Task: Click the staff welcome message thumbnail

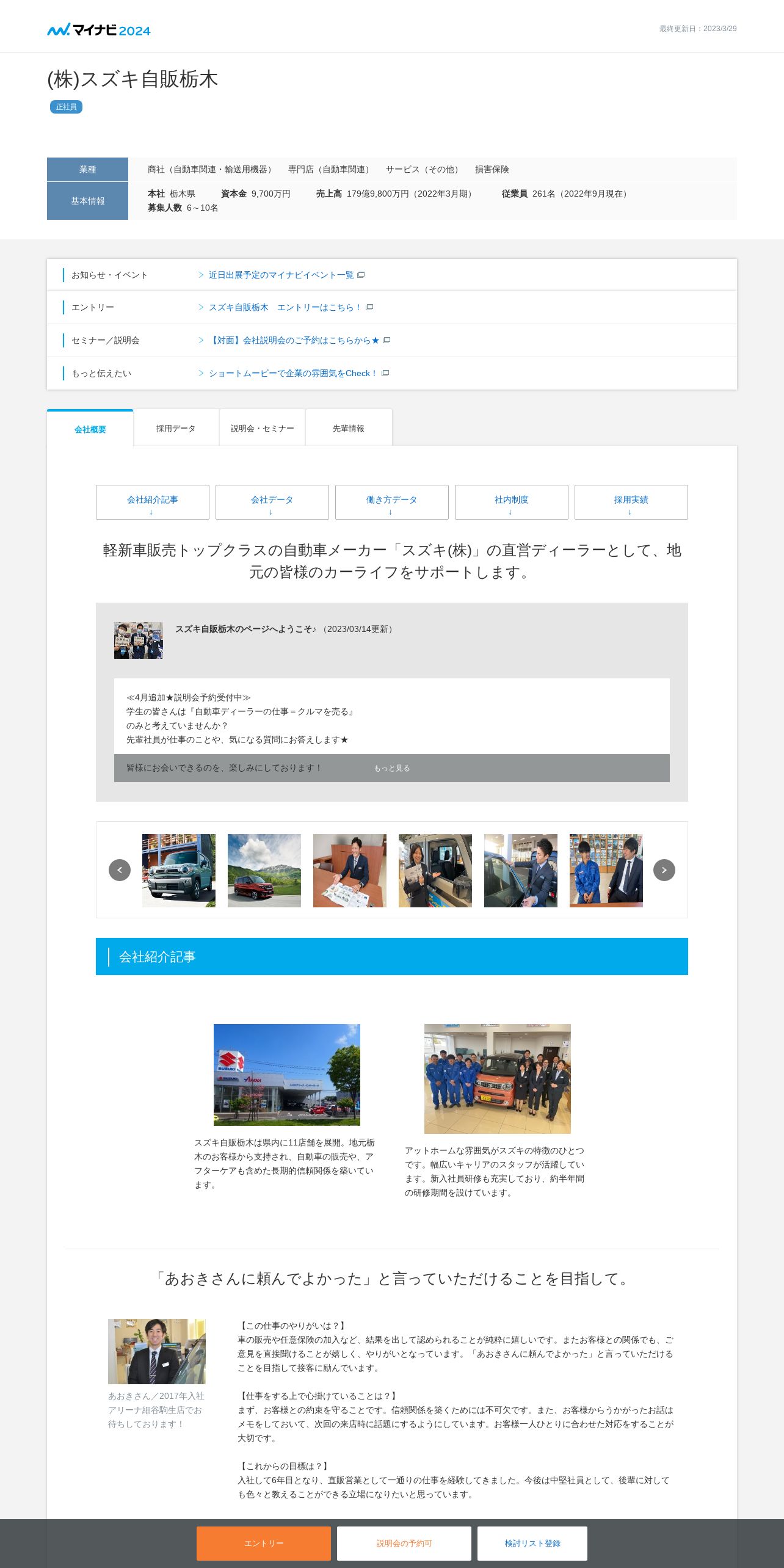Action: (139, 641)
